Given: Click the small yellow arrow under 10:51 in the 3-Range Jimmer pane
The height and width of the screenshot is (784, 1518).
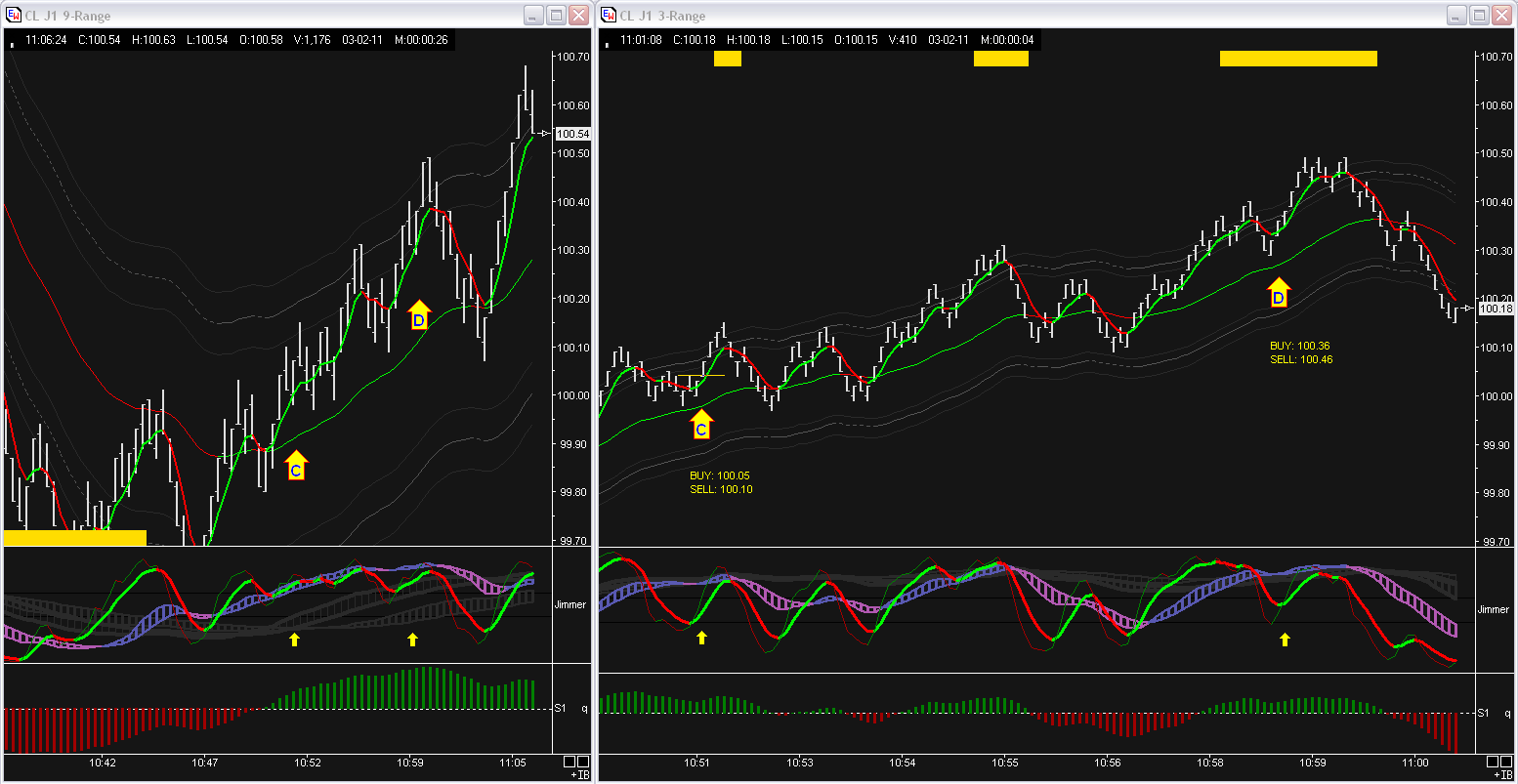Looking at the screenshot, I should point(701,638).
